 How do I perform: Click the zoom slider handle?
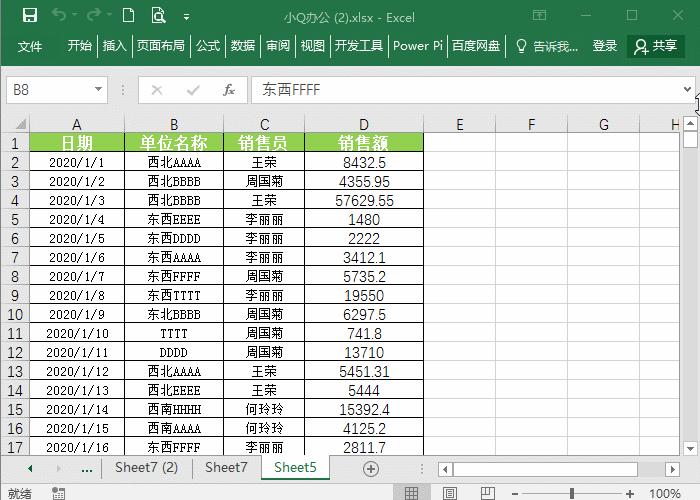point(572,493)
